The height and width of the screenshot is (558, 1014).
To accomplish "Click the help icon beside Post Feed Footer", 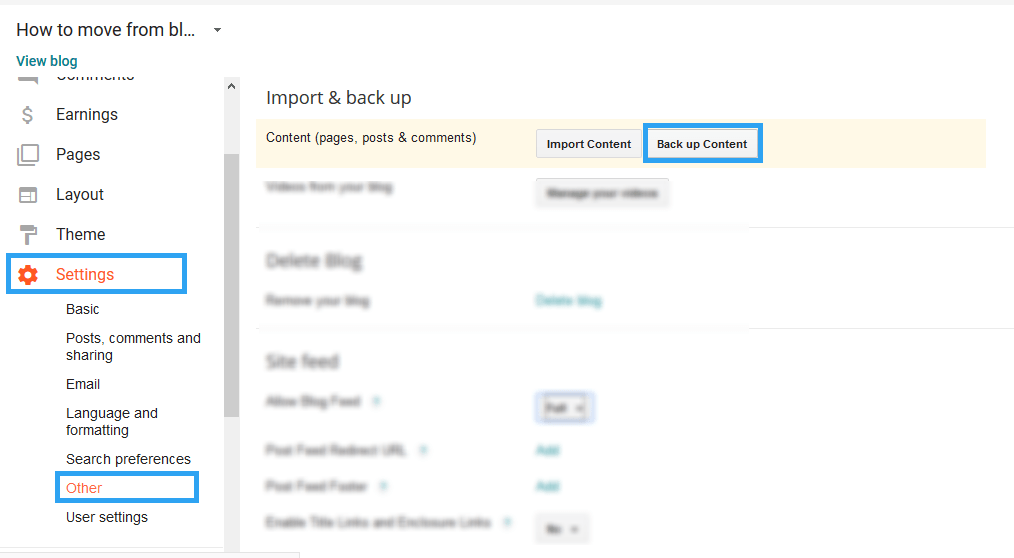I will pos(383,487).
